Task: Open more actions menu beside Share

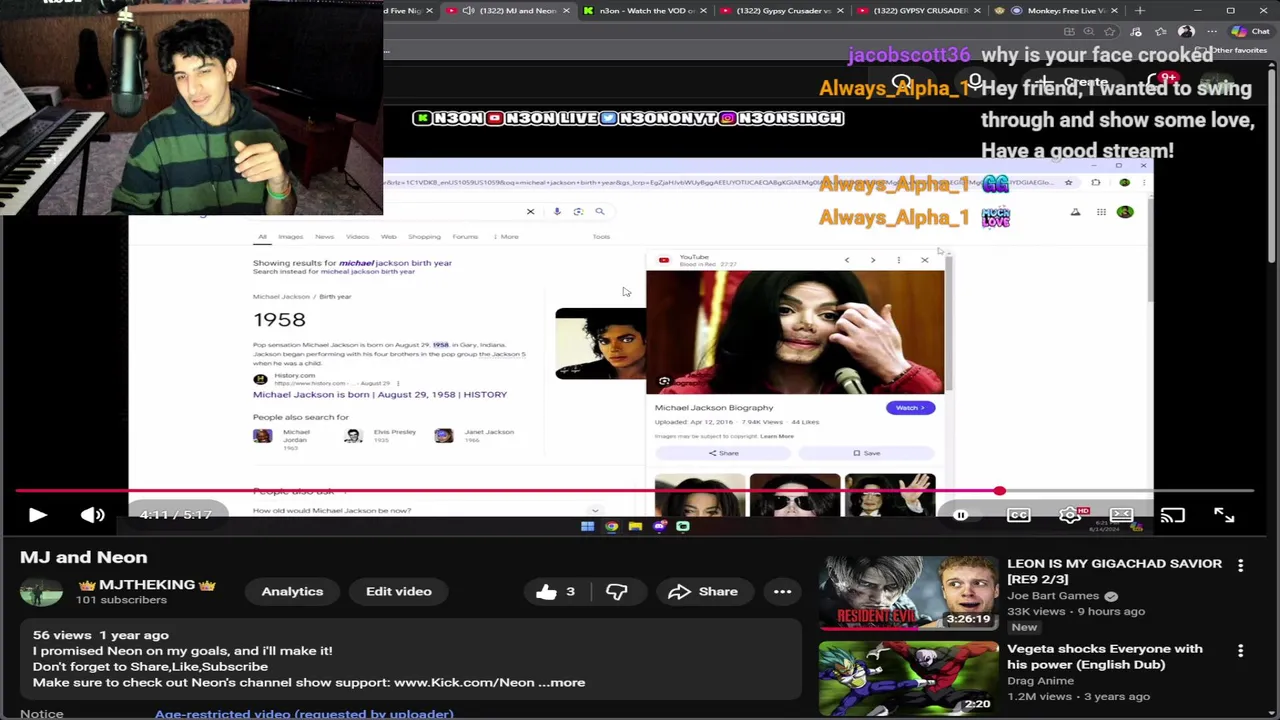Action: pos(782,591)
